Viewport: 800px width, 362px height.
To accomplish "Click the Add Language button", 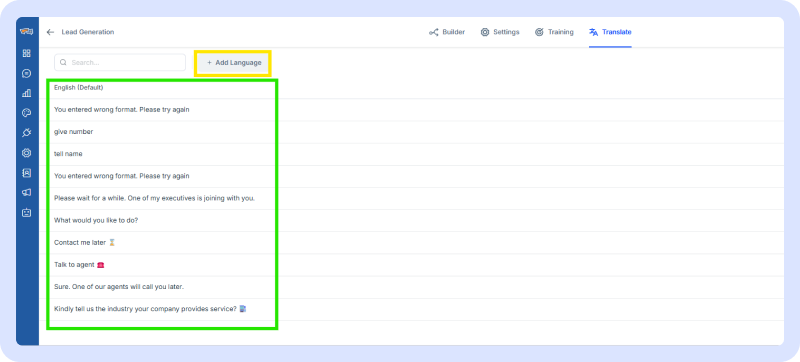I will [x=233, y=63].
